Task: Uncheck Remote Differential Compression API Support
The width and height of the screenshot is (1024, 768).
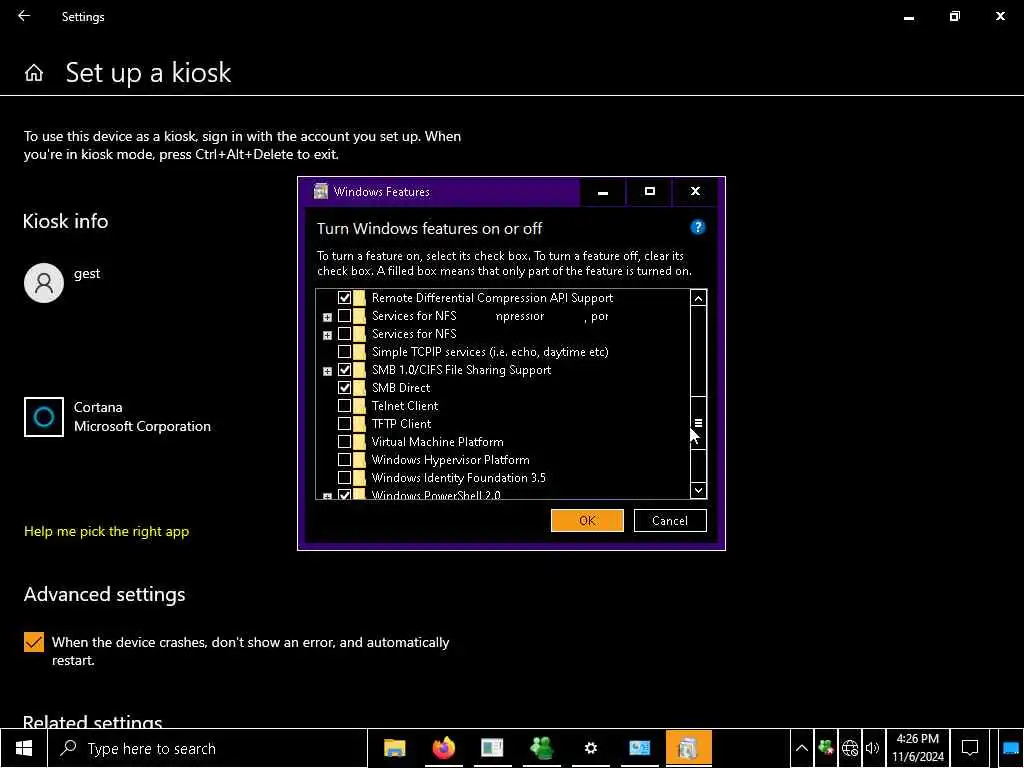Action: click(344, 298)
